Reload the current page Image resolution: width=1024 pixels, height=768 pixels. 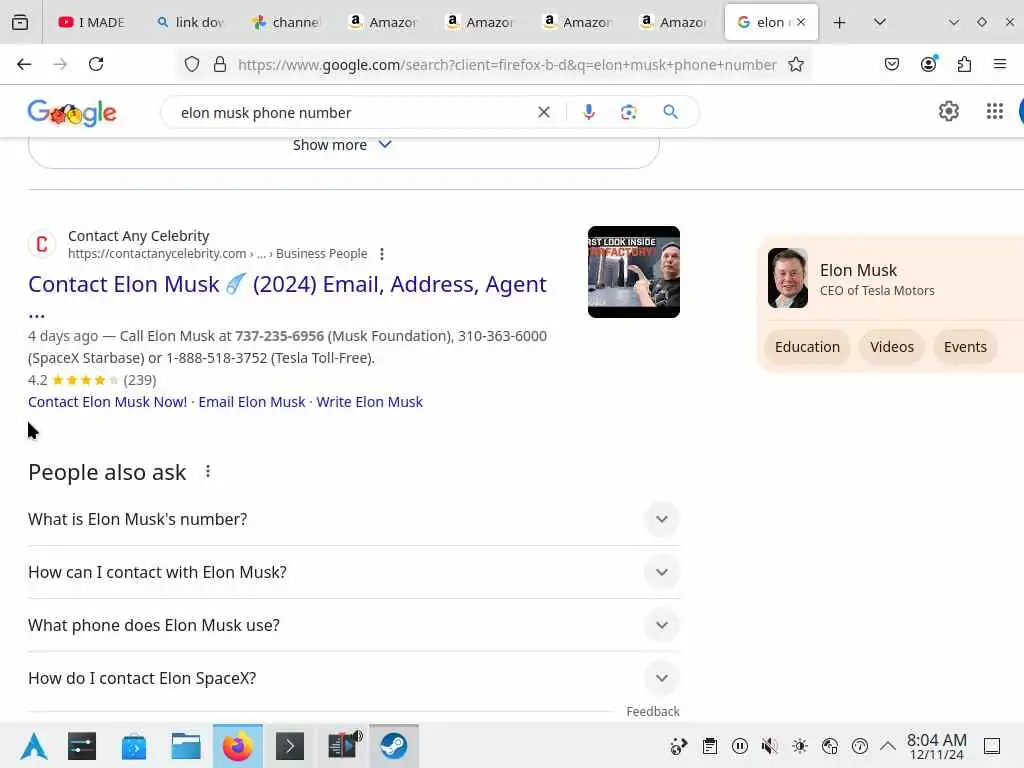(x=96, y=64)
